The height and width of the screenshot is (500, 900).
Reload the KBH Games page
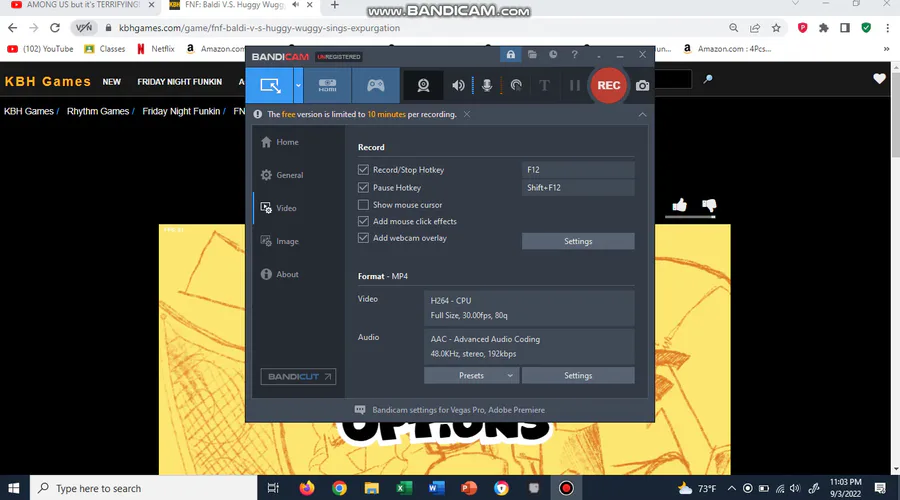click(55, 28)
